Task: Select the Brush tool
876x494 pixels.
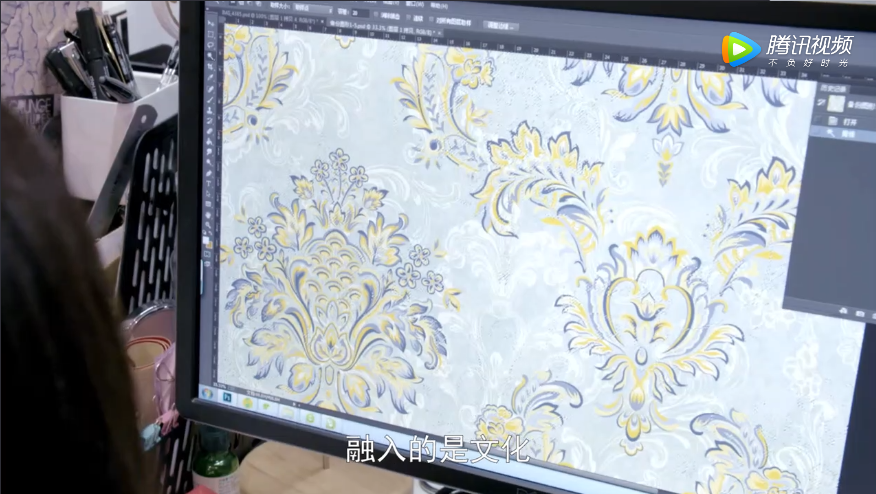Action: pyautogui.click(x=210, y=98)
